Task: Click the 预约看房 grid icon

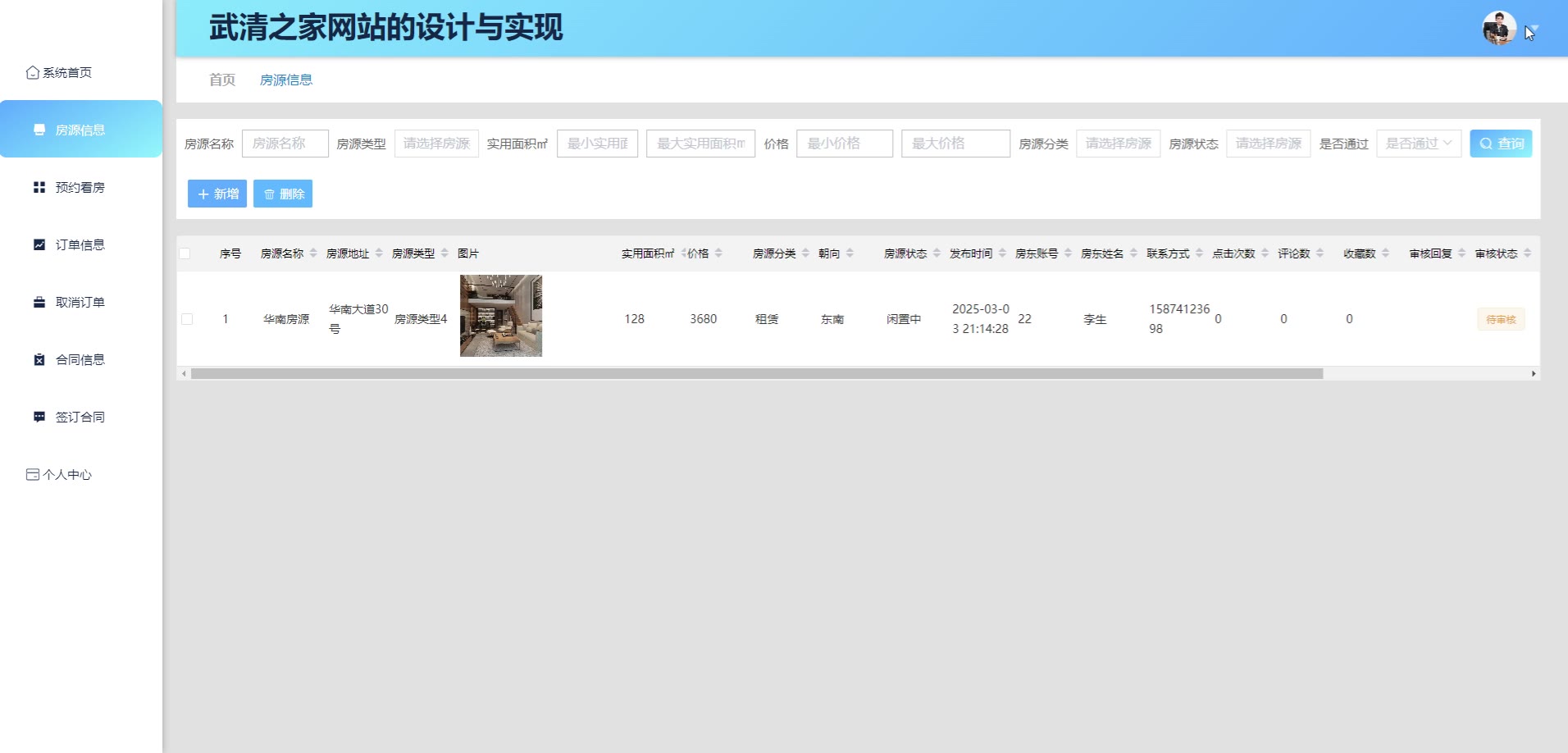Action: tap(39, 188)
